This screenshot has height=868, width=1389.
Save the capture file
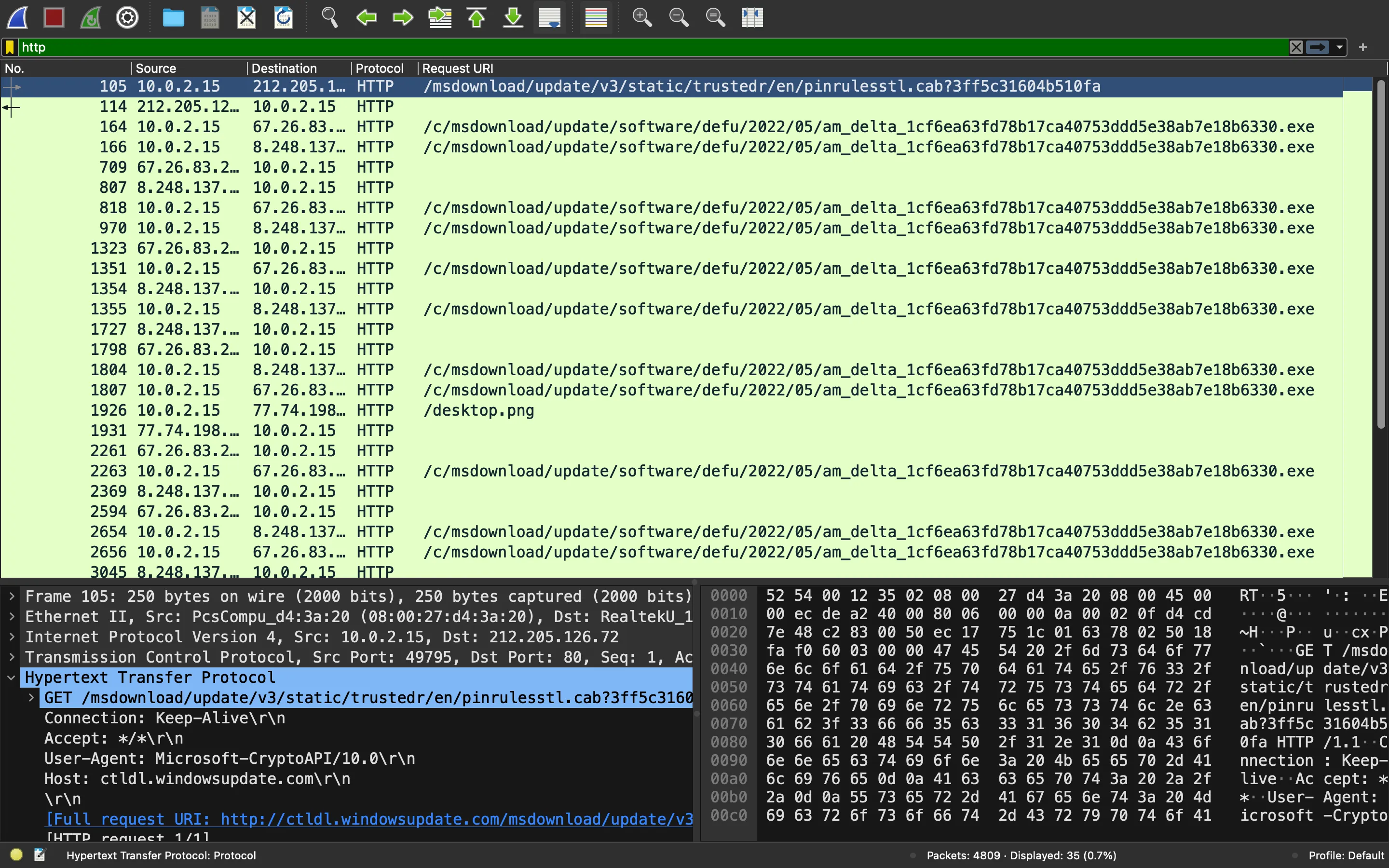pyautogui.click(x=210, y=17)
